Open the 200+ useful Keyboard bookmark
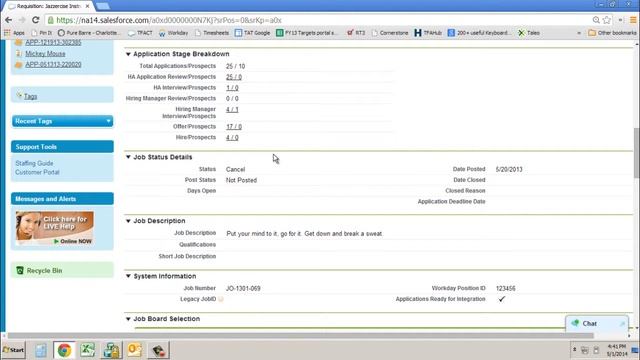Viewport: 640px width, 360px height. point(478,33)
